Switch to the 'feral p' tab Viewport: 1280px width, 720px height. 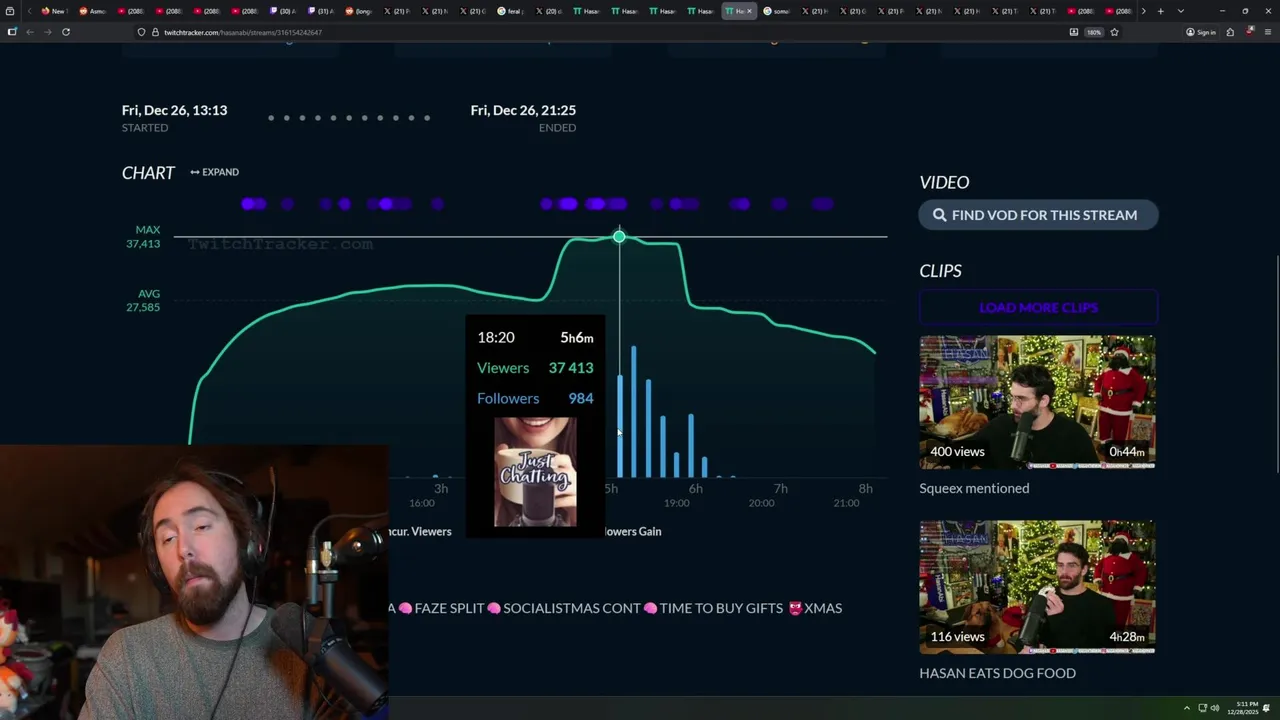coord(509,11)
